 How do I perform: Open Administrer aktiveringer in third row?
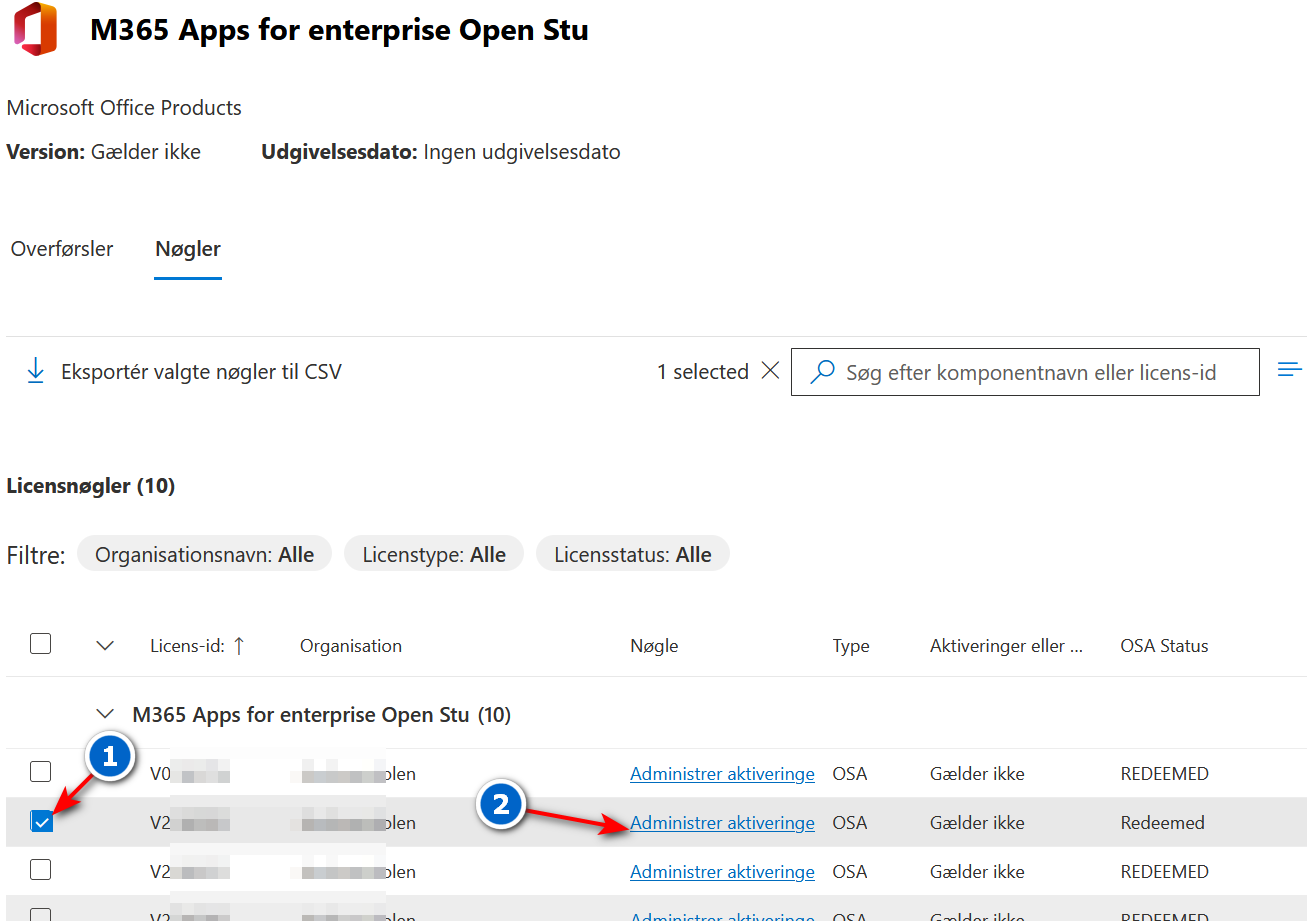coord(722,872)
